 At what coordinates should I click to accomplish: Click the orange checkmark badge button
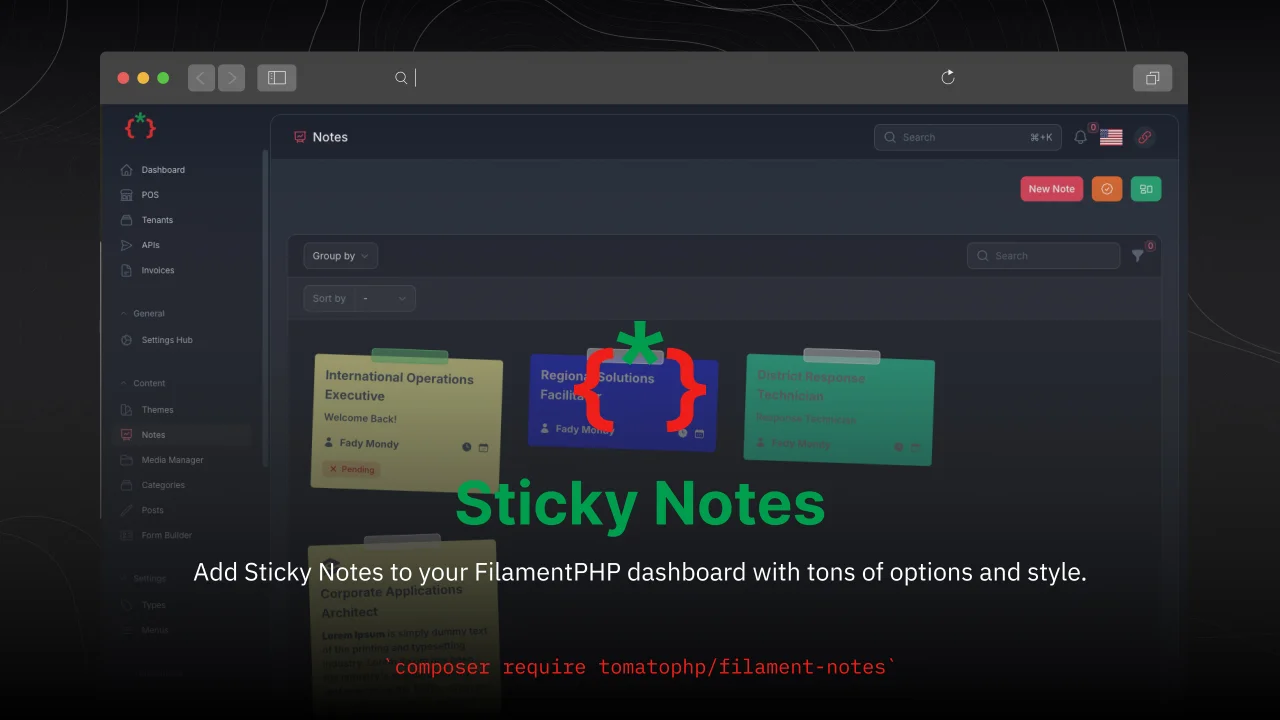click(x=1106, y=189)
